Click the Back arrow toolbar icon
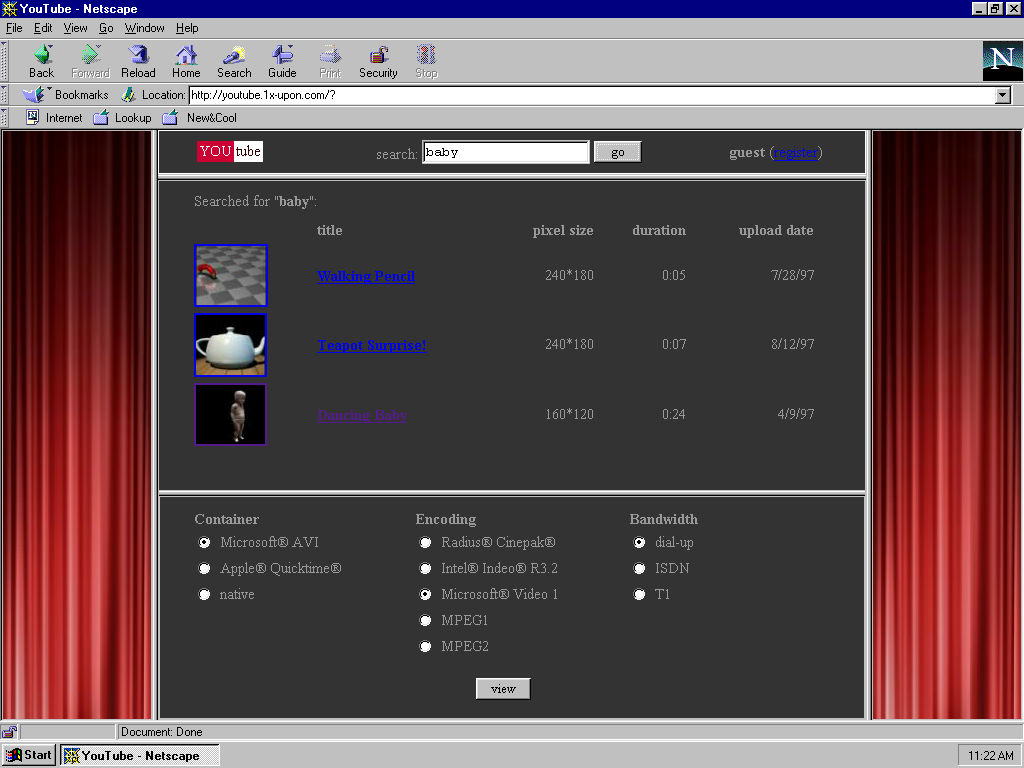1024x768 pixels. coord(42,56)
